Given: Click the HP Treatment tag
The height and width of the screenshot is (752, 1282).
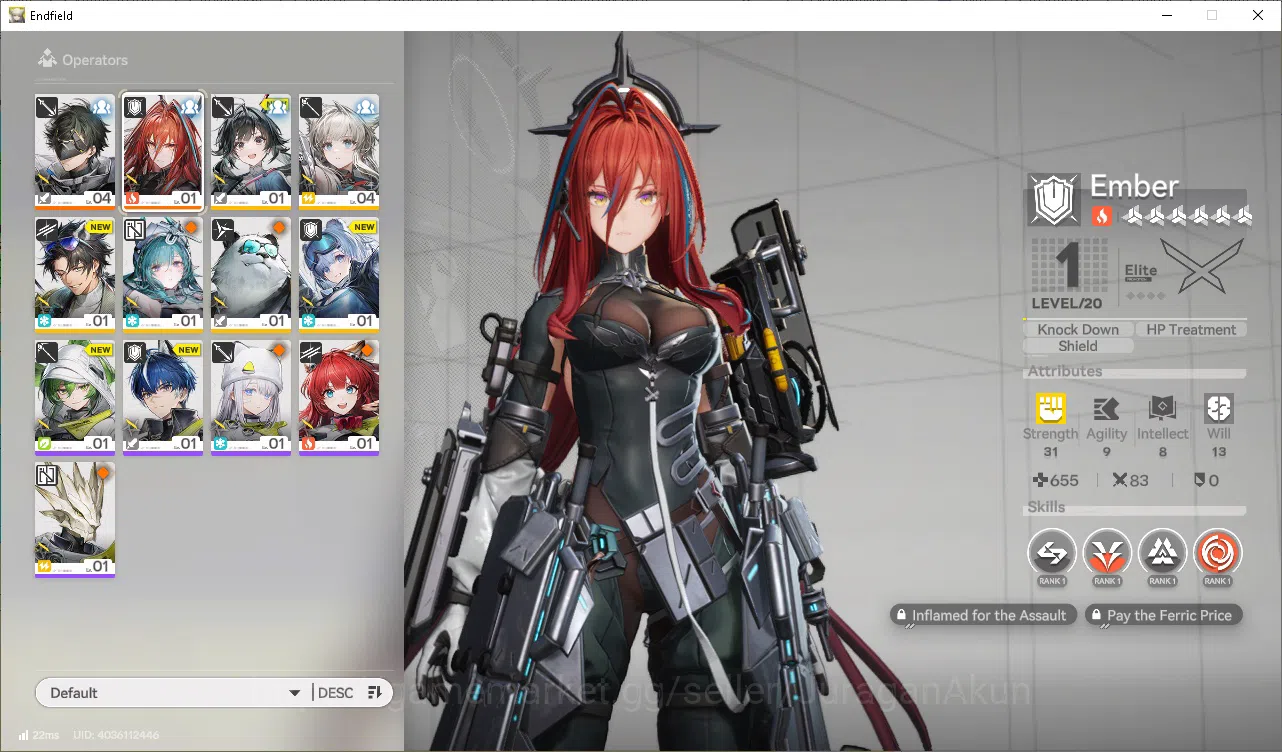Looking at the screenshot, I should pyautogui.click(x=1191, y=329).
